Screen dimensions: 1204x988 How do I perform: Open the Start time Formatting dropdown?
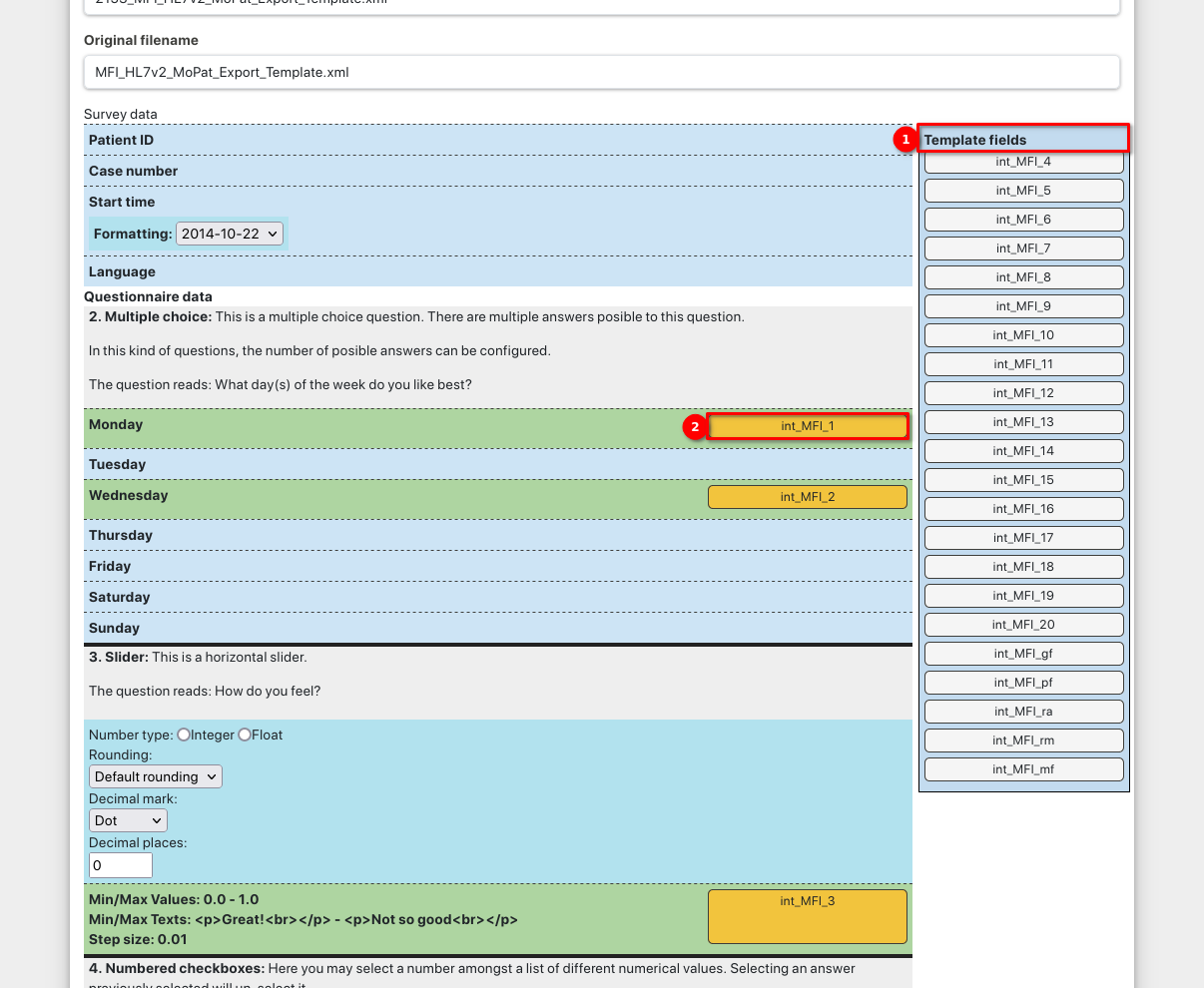click(230, 233)
